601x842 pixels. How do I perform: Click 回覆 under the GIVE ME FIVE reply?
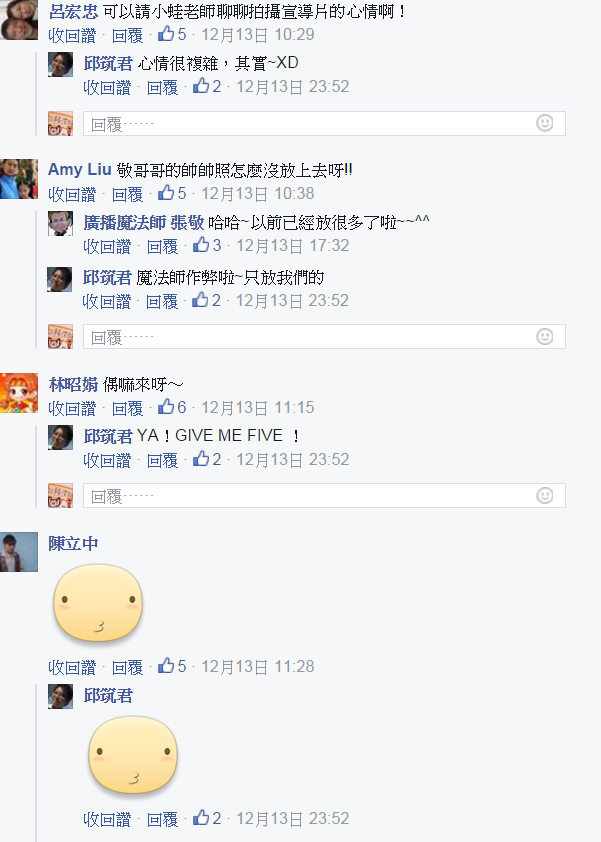point(162,460)
